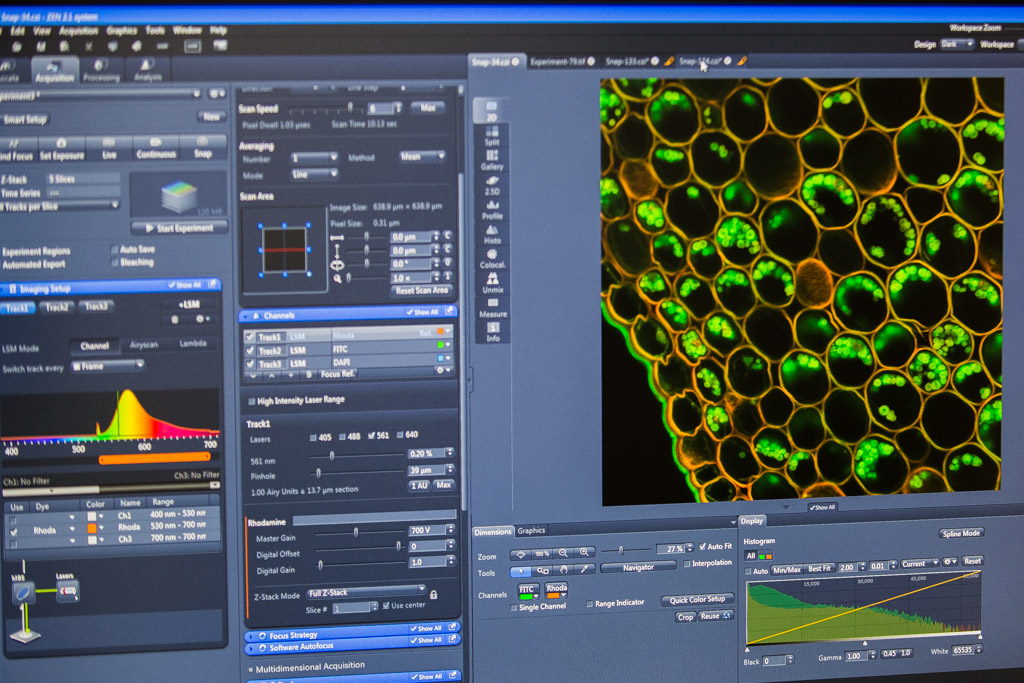Viewport: 1024px width, 683px height.
Task: Toggle the 488 laser checkbox
Action: (x=342, y=437)
